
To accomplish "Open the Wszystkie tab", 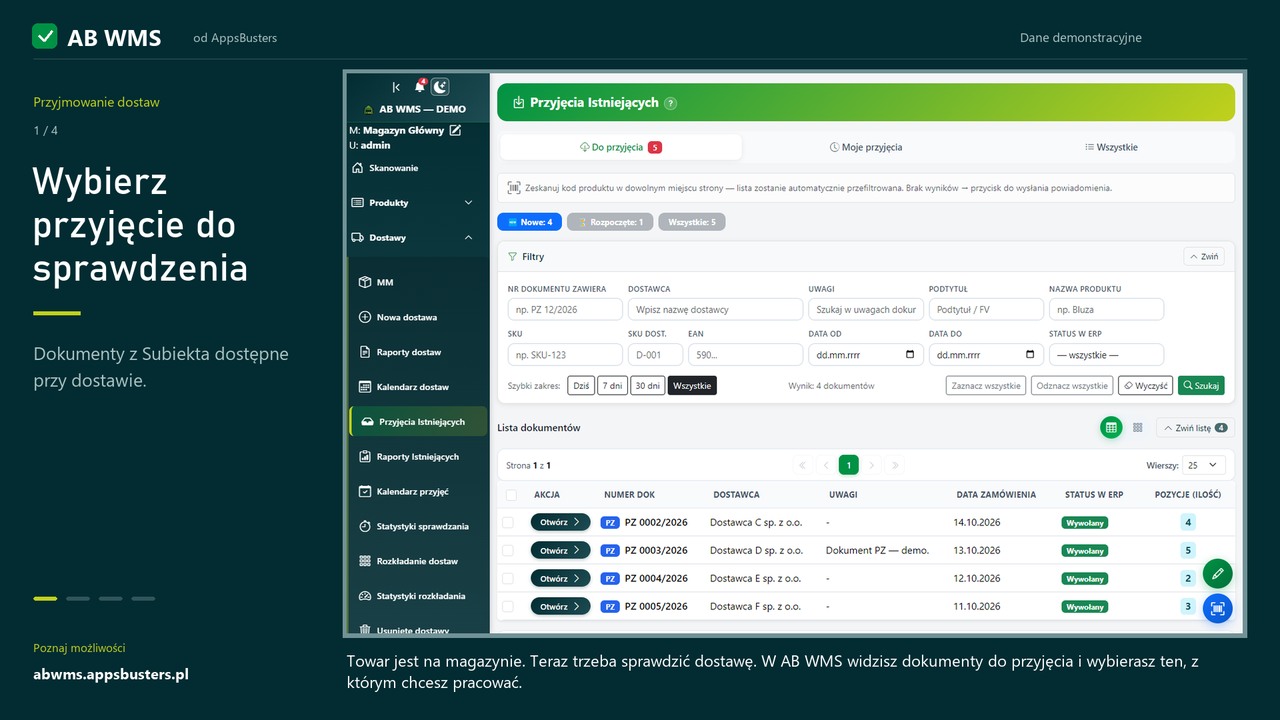I will pos(1111,147).
